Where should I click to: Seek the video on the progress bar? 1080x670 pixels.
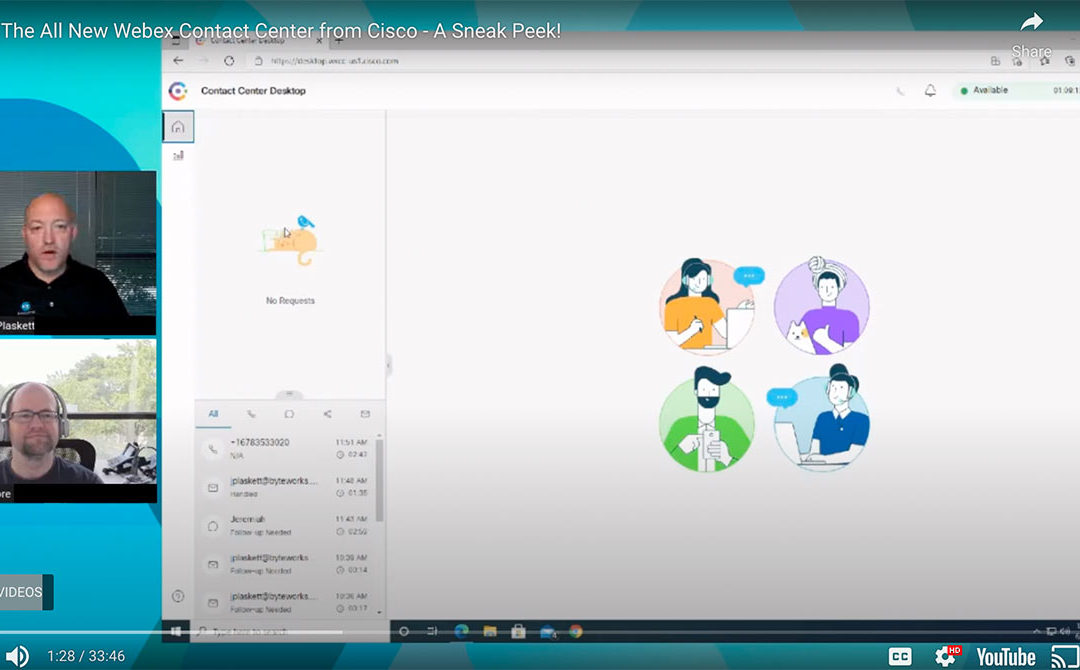540,631
